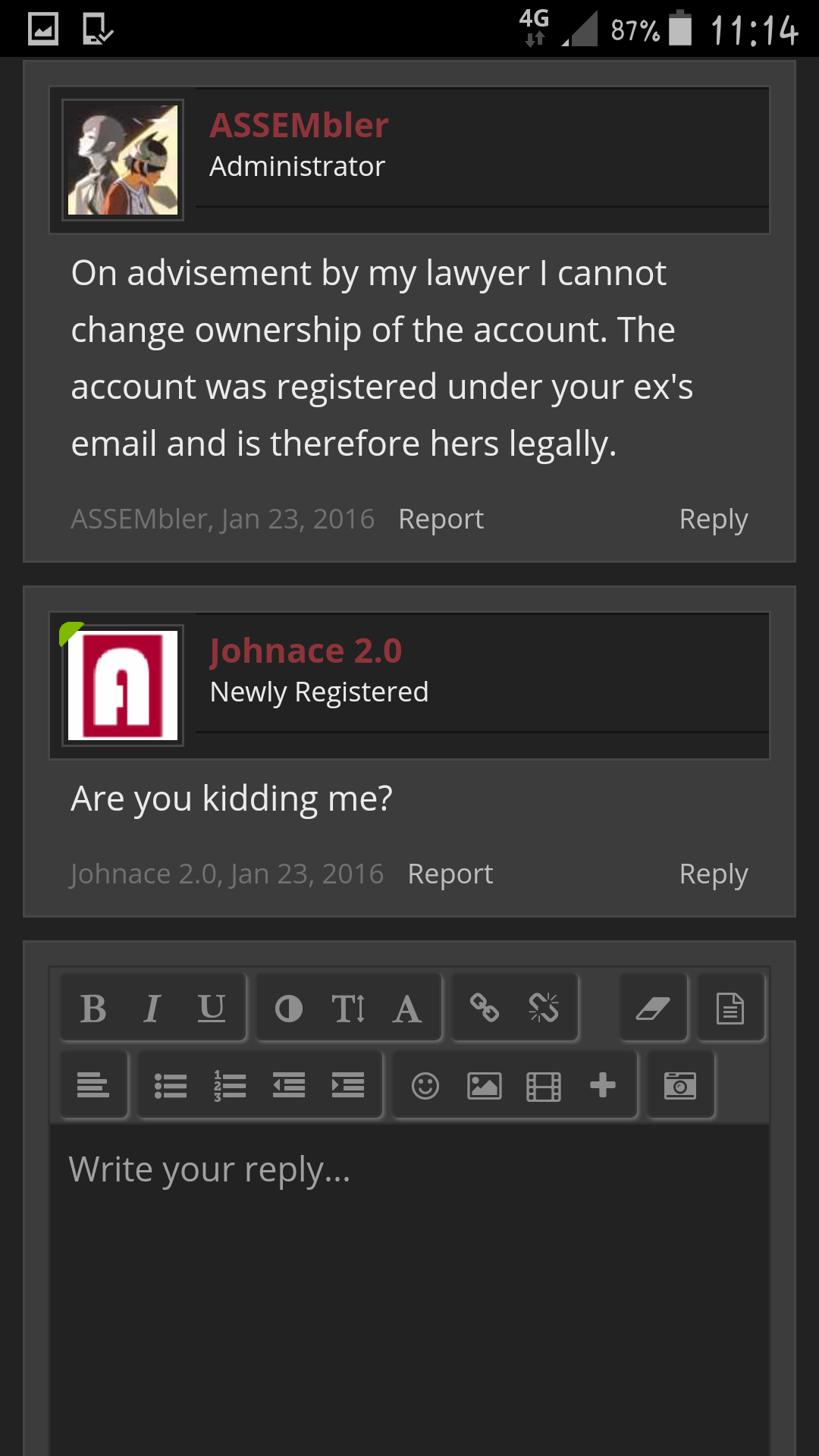The image size is (819, 1456).
Task: Remove formatting with eraser icon
Action: pos(653,1009)
